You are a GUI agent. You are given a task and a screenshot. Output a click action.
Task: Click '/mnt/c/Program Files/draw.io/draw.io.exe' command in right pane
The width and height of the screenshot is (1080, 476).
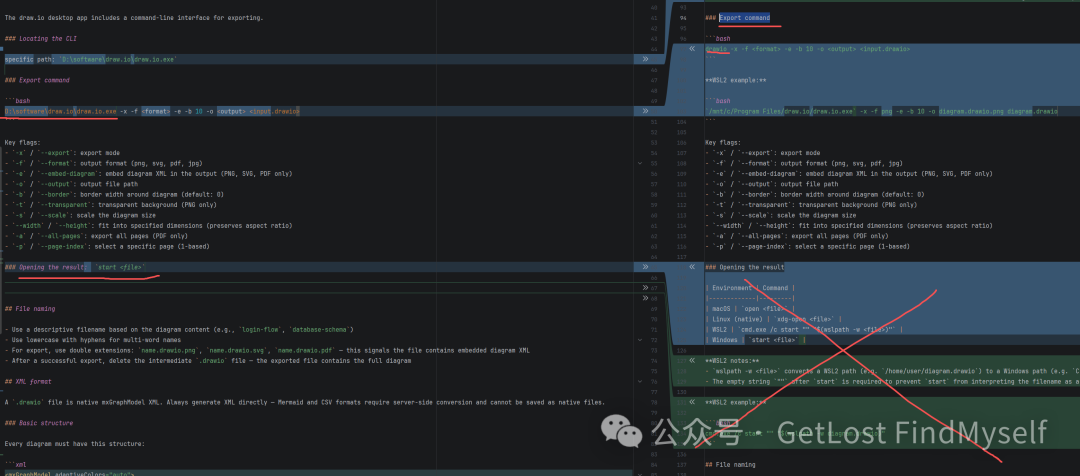882,111
